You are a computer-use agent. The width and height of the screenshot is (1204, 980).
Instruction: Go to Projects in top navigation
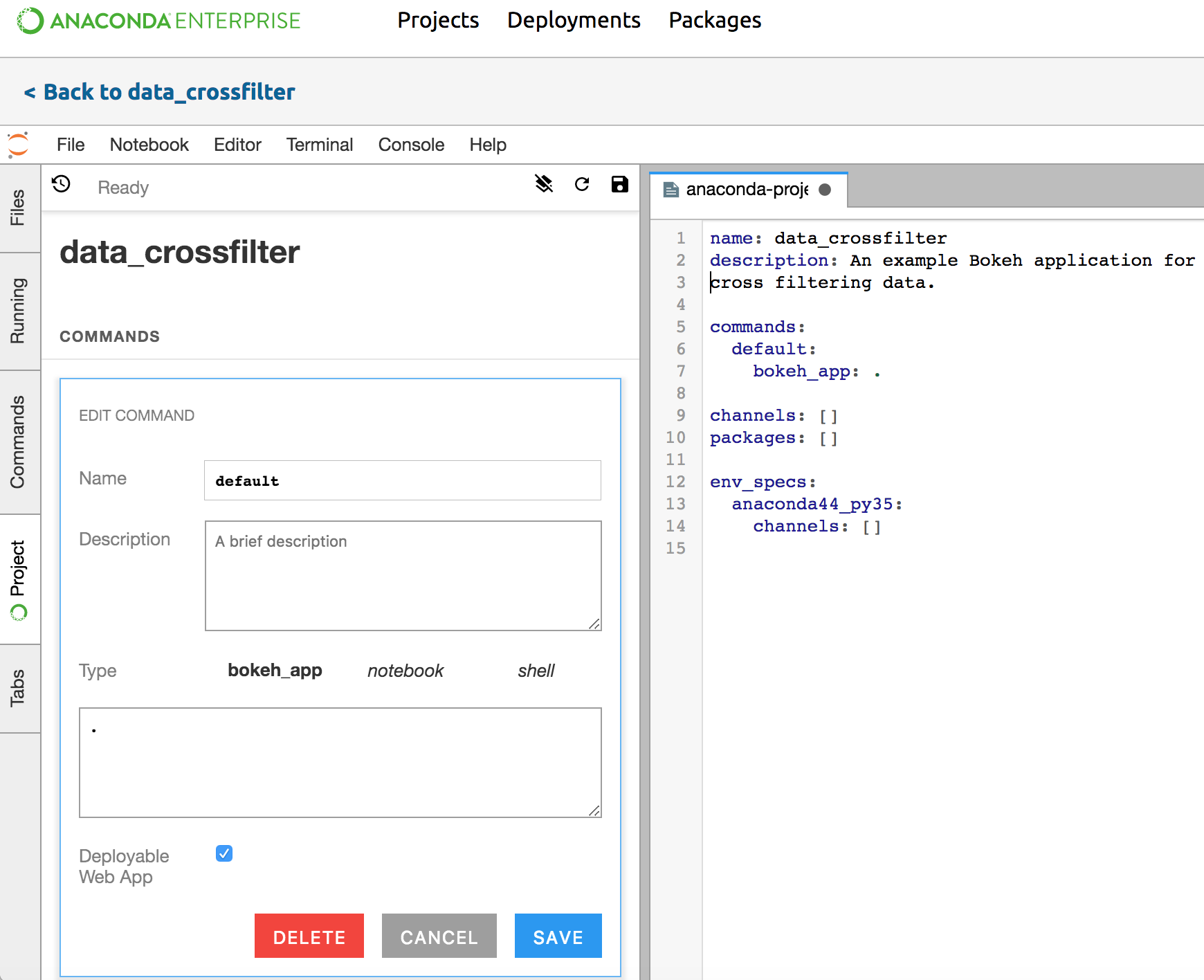(x=438, y=20)
